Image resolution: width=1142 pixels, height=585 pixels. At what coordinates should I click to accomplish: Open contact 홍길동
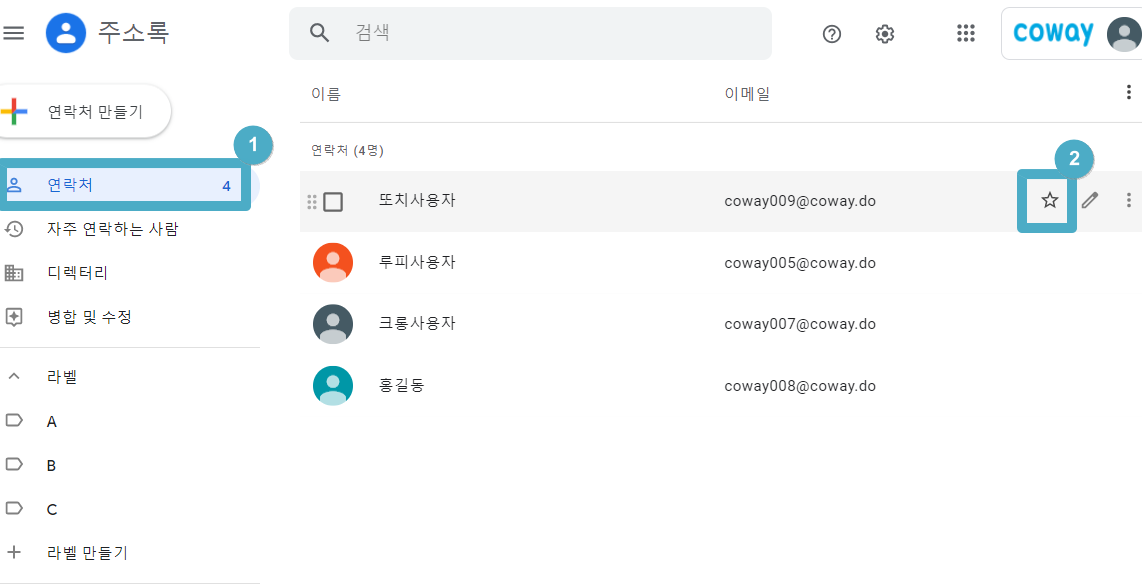(x=401, y=385)
